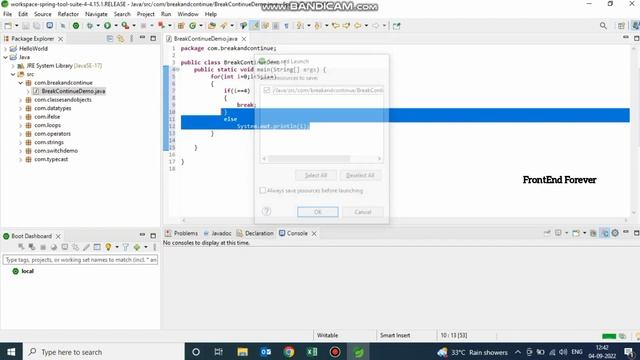Viewport: 640px width, 360px height.
Task: Click the Open Console icon in console toolbar
Action: [x=576, y=233]
